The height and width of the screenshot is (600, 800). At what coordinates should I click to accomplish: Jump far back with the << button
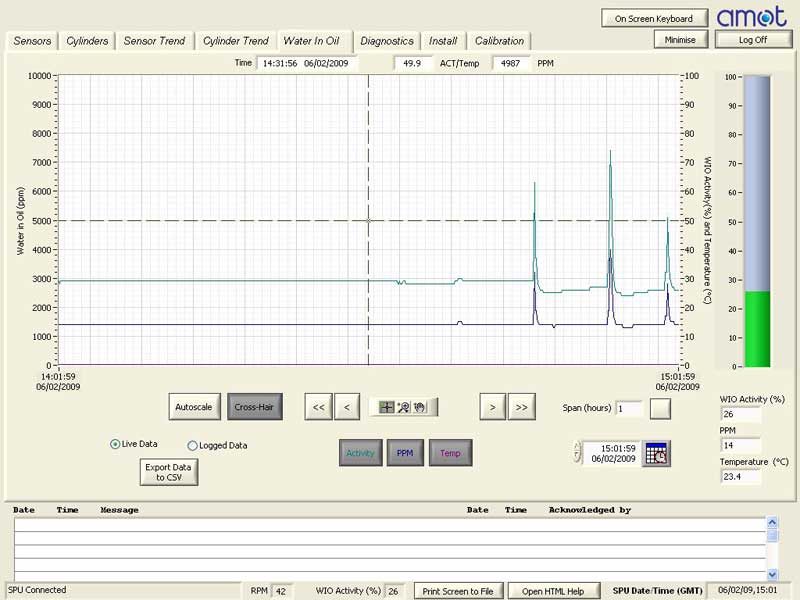point(318,407)
